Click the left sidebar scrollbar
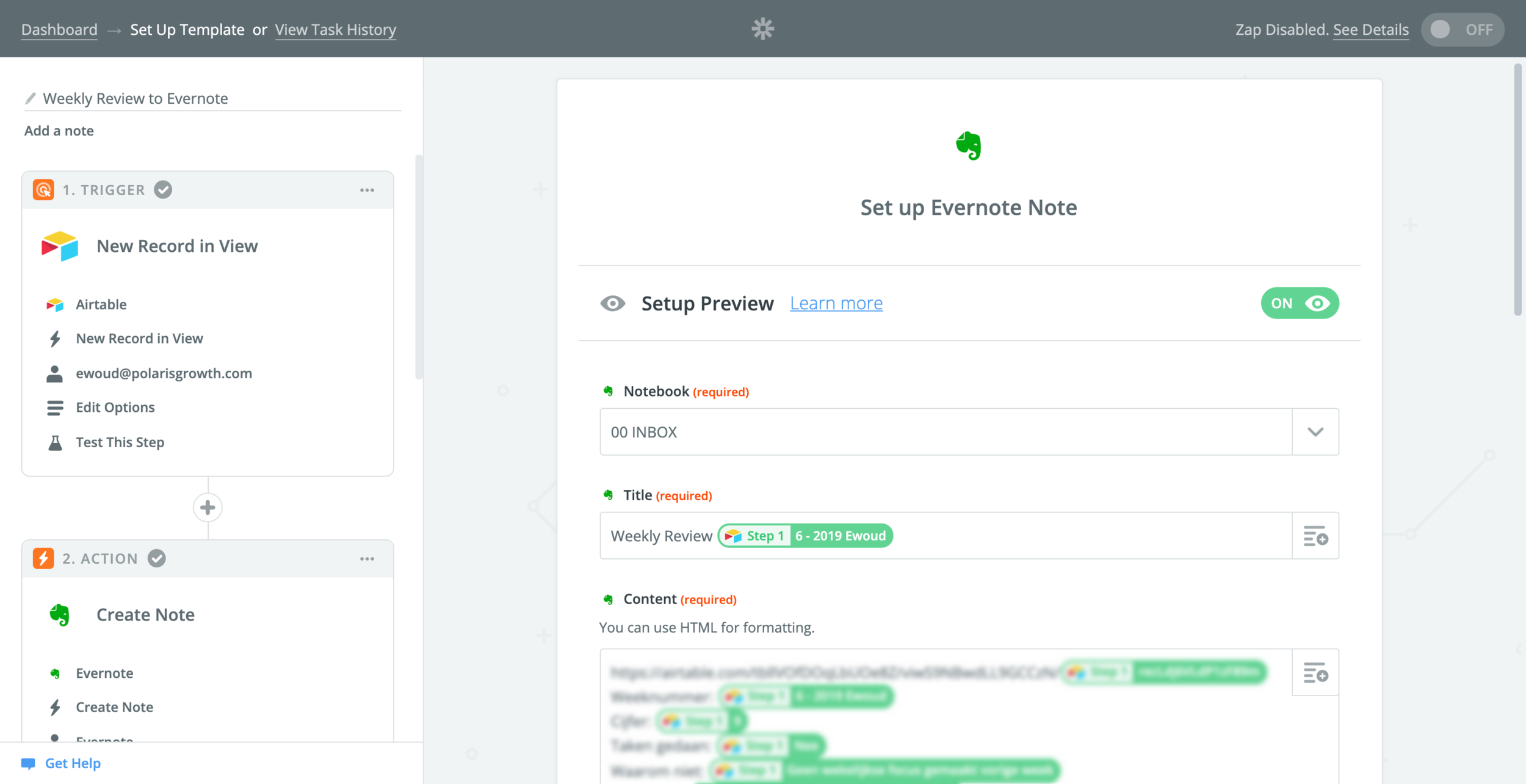 tap(419, 267)
